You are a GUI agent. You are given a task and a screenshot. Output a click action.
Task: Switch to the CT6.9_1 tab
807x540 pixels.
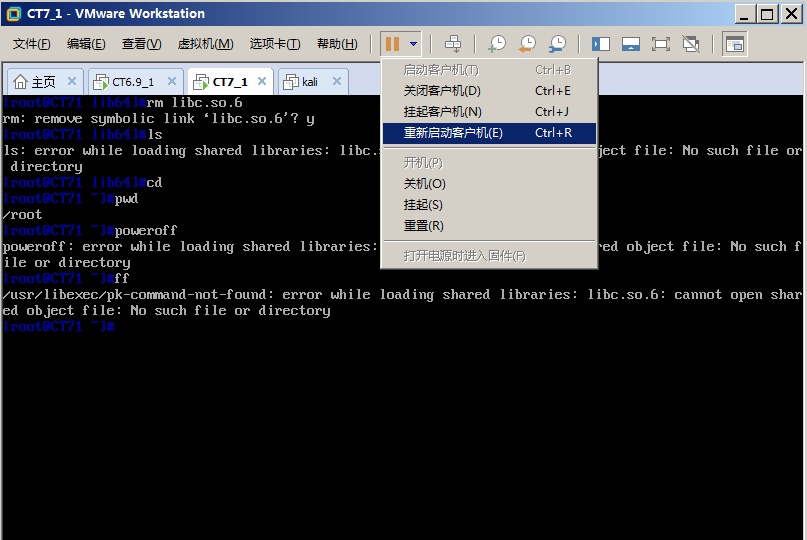pyautogui.click(x=133, y=82)
